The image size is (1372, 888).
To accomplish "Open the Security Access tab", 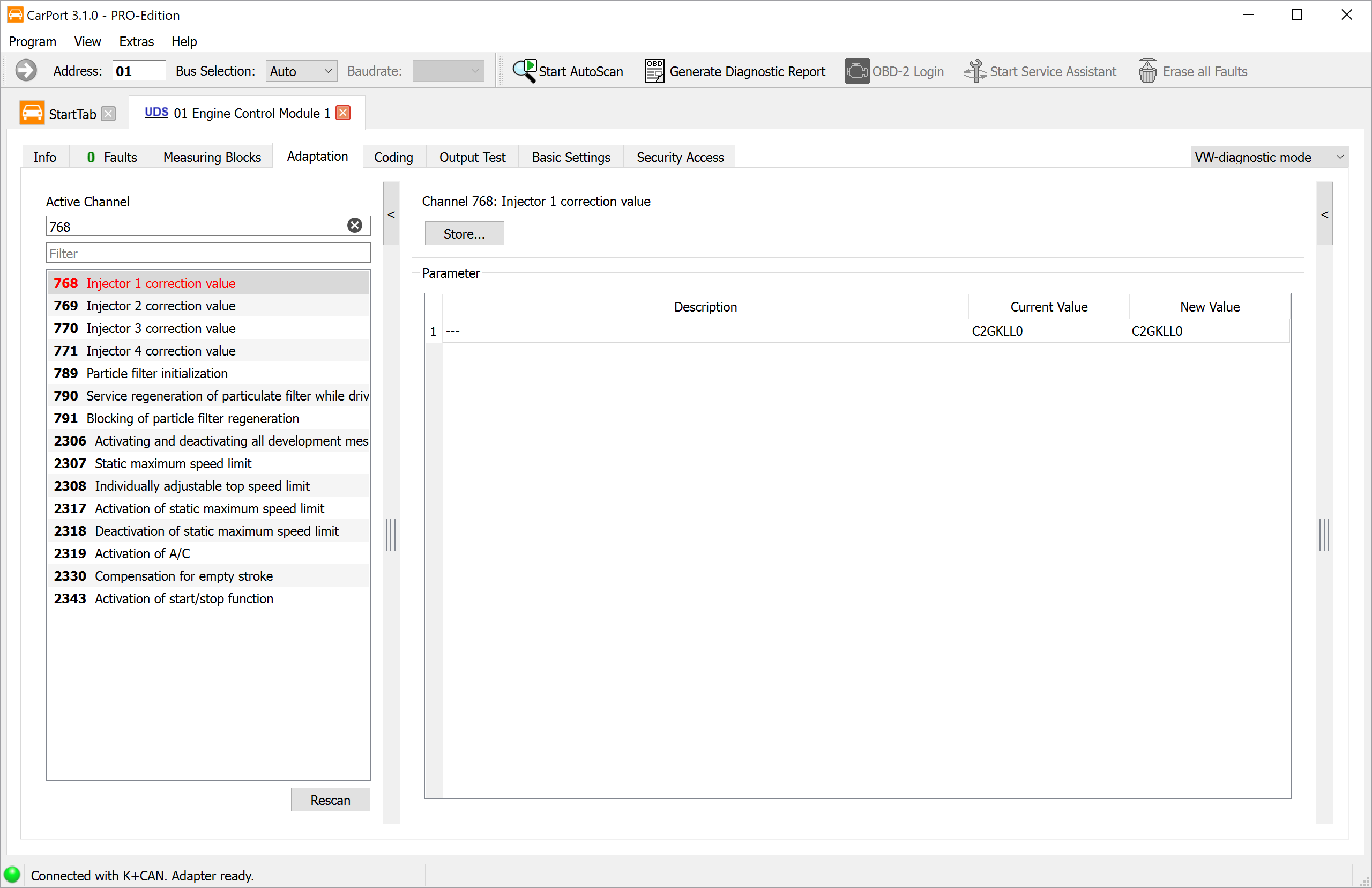I will (x=680, y=157).
